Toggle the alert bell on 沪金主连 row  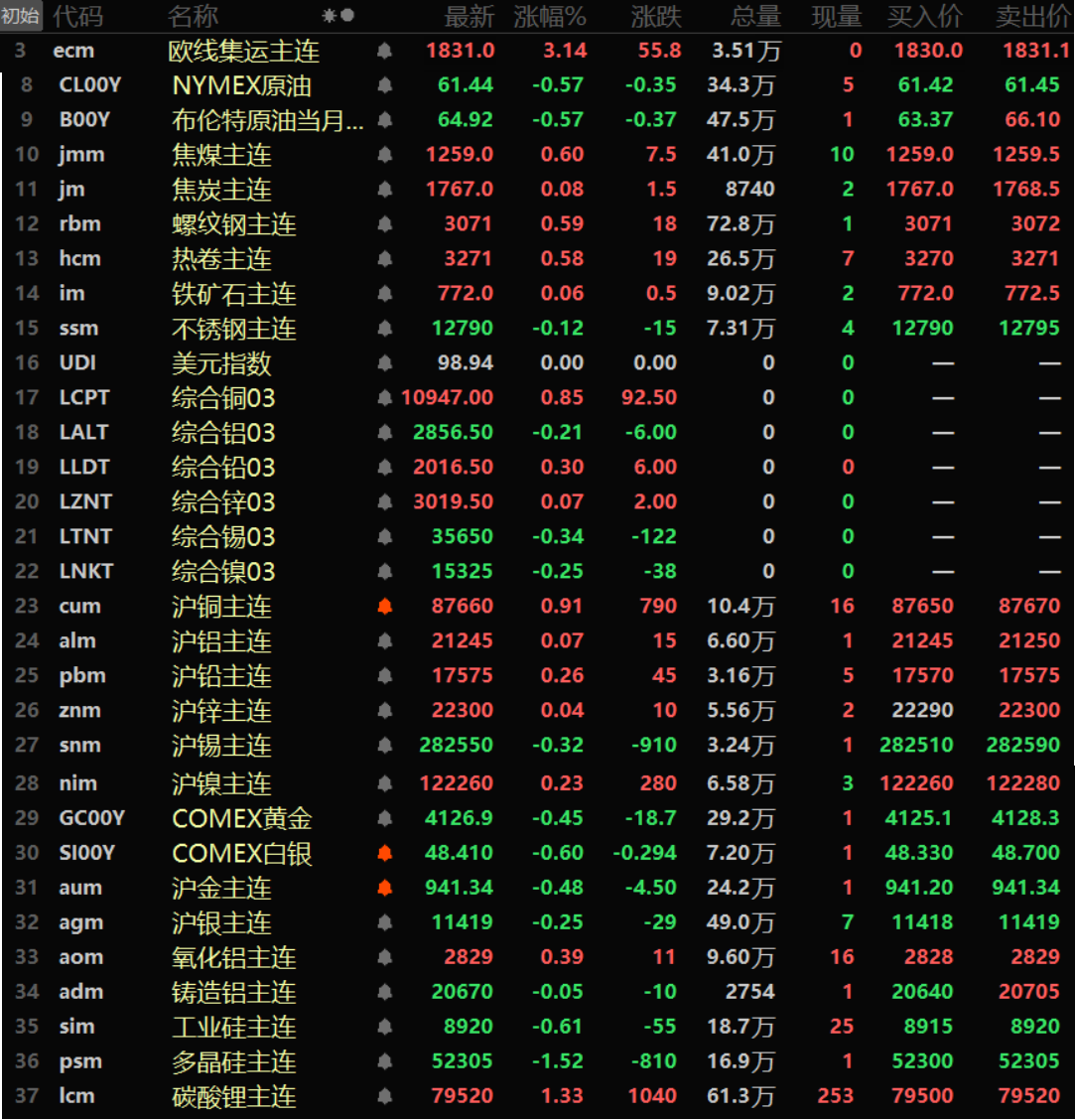[385, 888]
